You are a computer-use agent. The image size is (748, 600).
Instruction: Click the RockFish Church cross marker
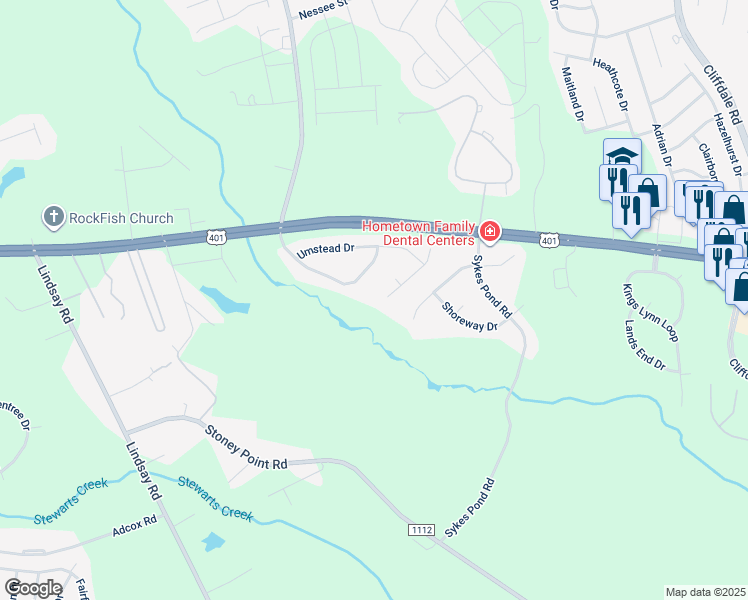click(x=53, y=217)
